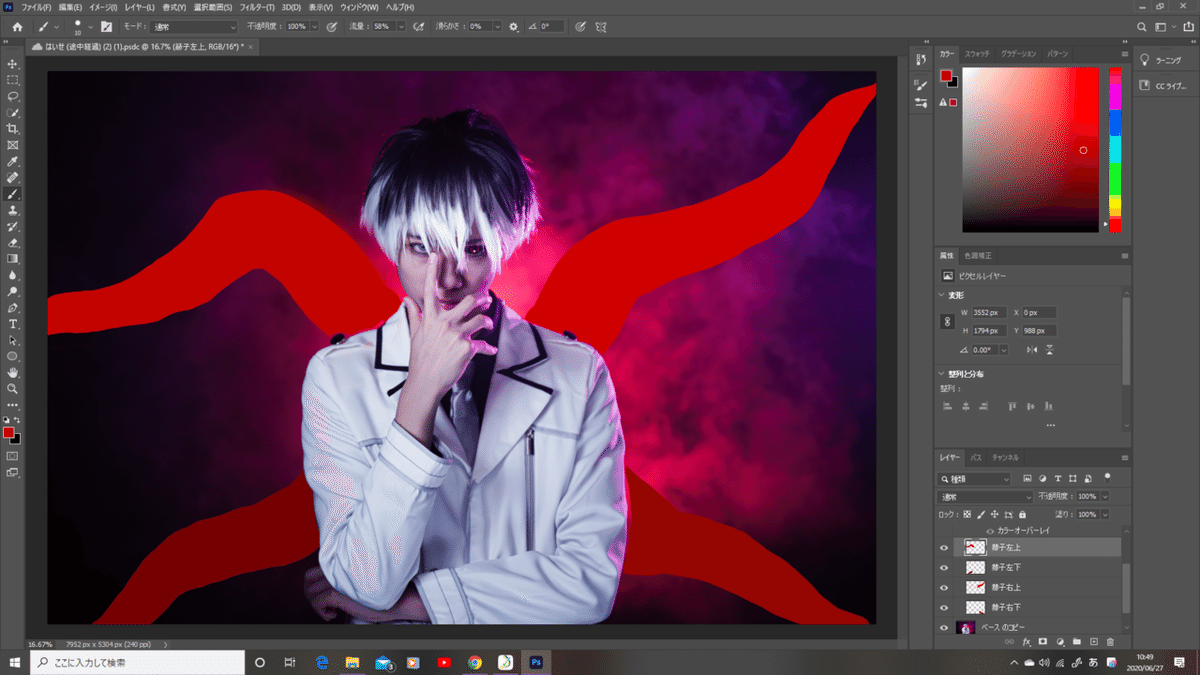Switch to the スウォッチ tab
The width and height of the screenshot is (1200, 675).
(x=977, y=53)
